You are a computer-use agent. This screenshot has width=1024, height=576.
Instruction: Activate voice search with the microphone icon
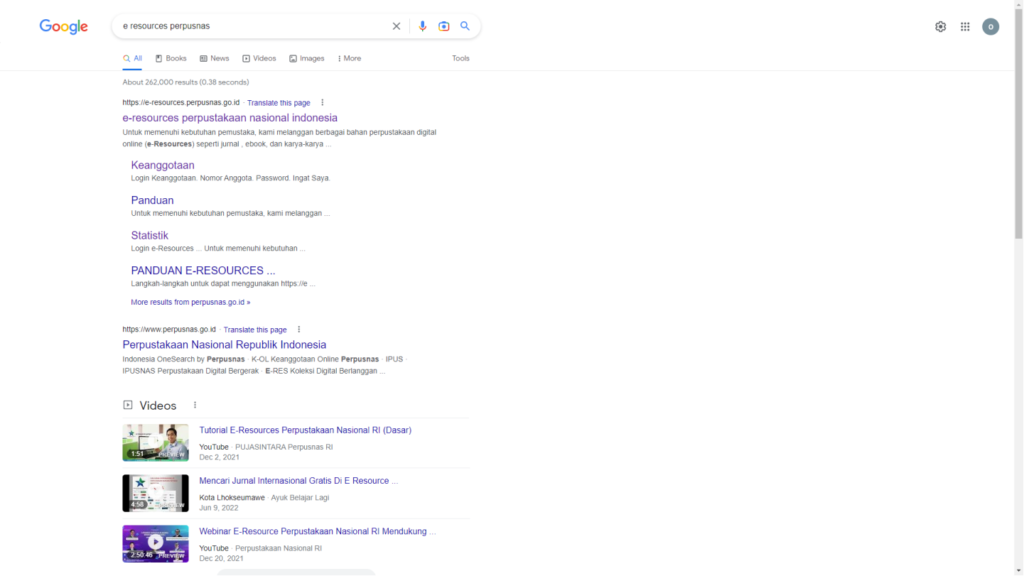(423, 26)
